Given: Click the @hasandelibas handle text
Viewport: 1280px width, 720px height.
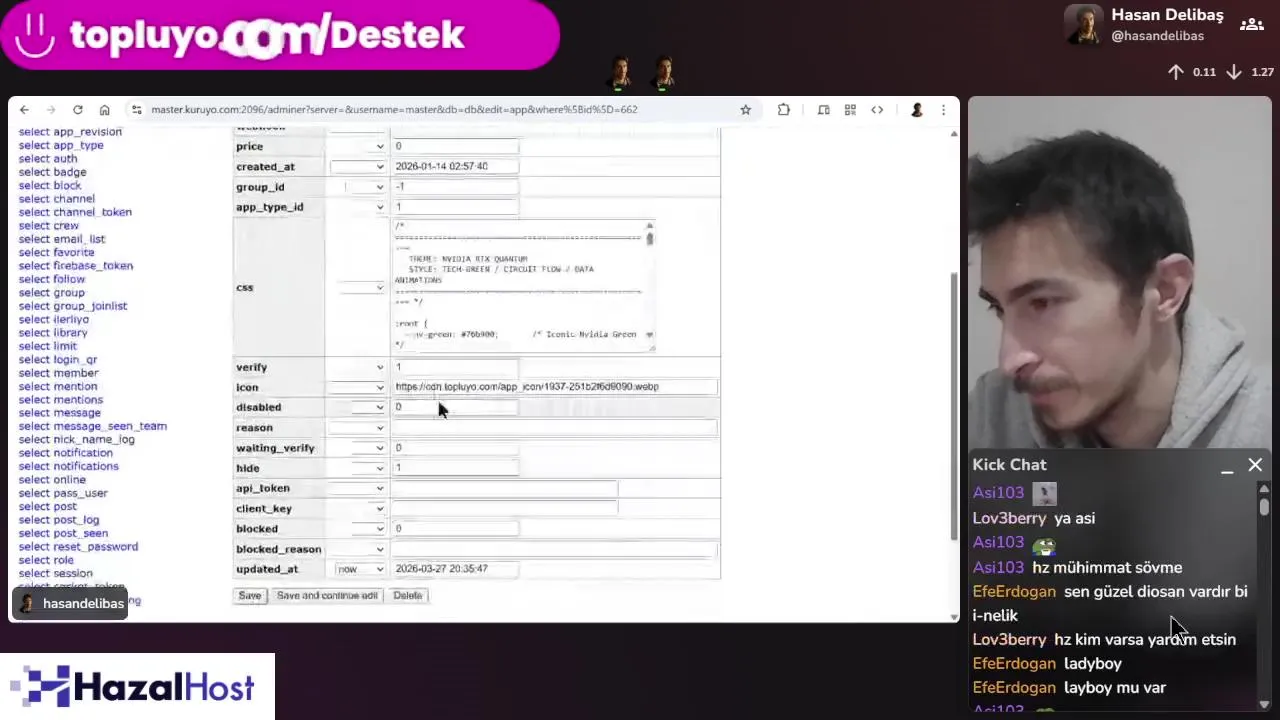Looking at the screenshot, I should pos(1157,36).
